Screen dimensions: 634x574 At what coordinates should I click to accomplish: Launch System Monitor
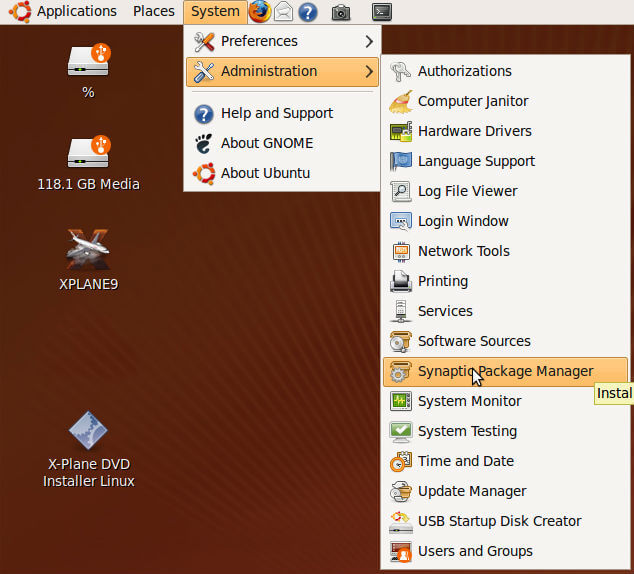505,401
